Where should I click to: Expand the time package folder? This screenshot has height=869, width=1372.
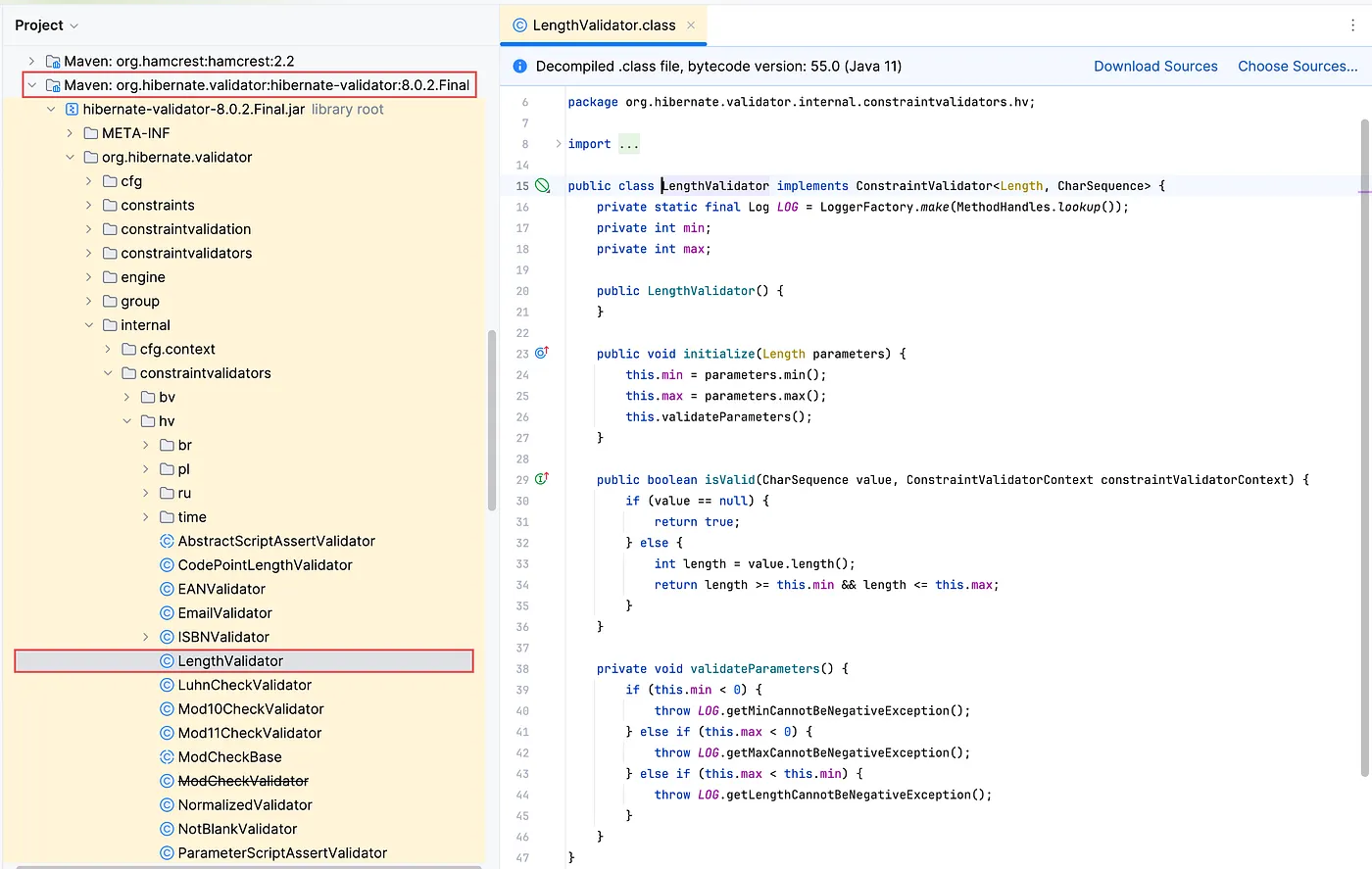tap(145, 516)
